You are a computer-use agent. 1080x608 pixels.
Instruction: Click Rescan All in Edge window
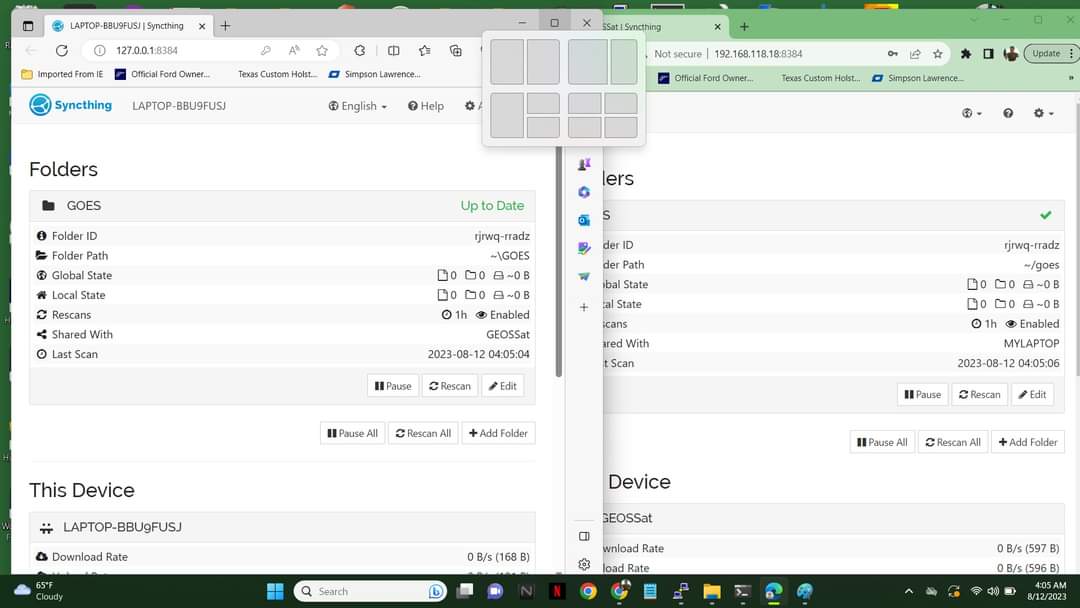point(423,433)
